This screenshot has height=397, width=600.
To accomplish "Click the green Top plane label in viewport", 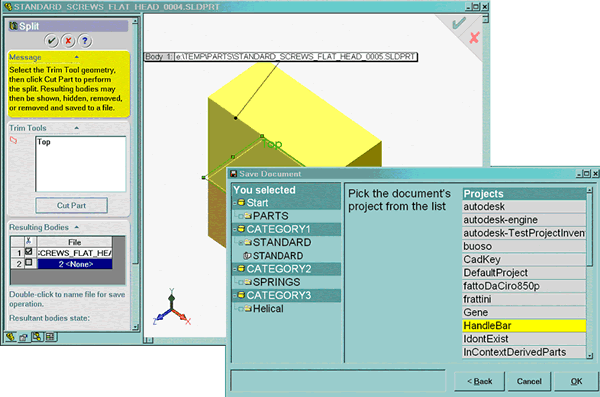I will [x=272, y=144].
